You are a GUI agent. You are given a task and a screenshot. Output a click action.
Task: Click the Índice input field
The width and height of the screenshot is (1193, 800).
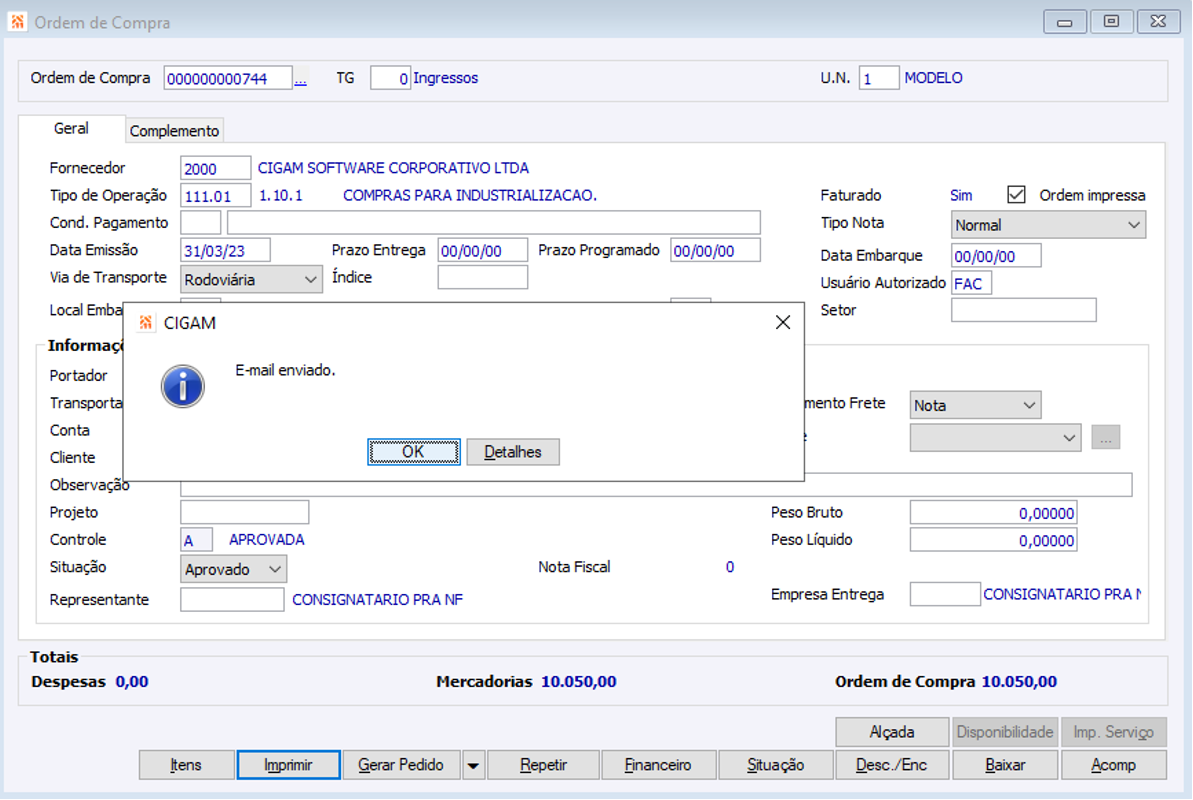(482, 277)
